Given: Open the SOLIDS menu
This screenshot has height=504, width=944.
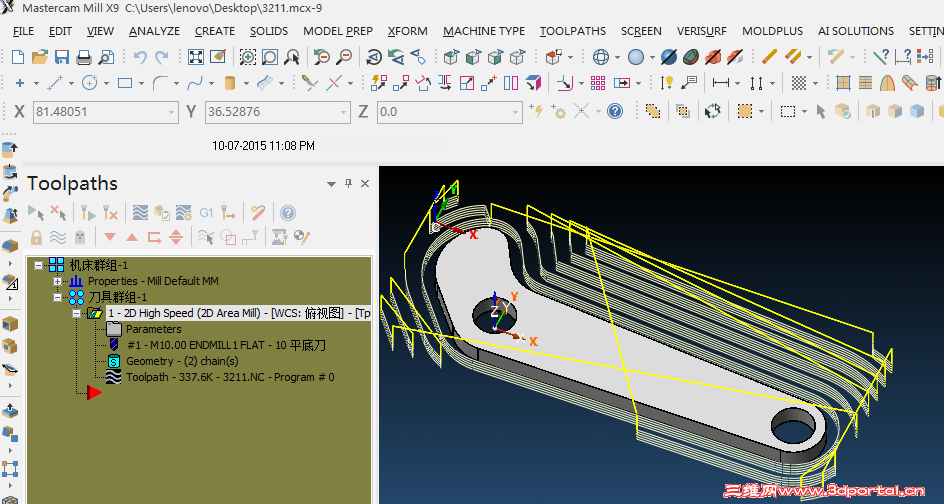Looking at the screenshot, I should tap(269, 31).
